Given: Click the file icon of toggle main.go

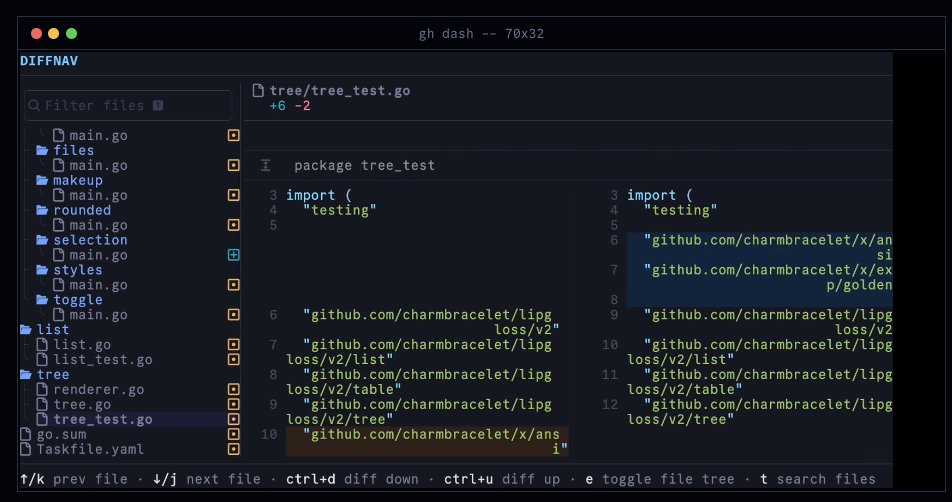Looking at the screenshot, I should point(58,314).
